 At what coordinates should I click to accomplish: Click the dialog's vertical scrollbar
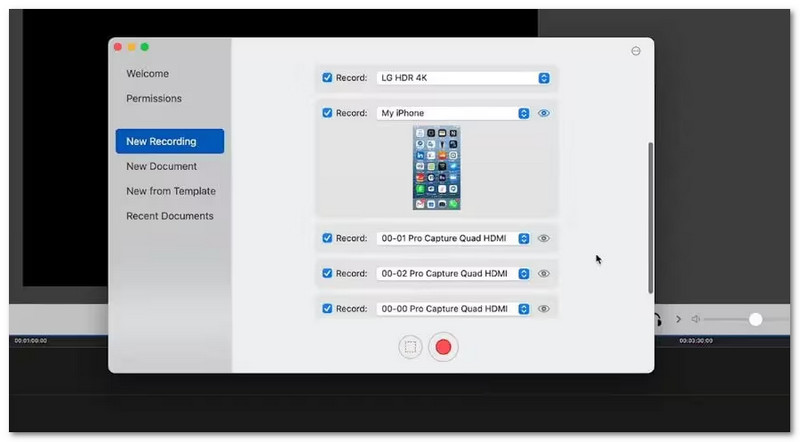point(651,218)
